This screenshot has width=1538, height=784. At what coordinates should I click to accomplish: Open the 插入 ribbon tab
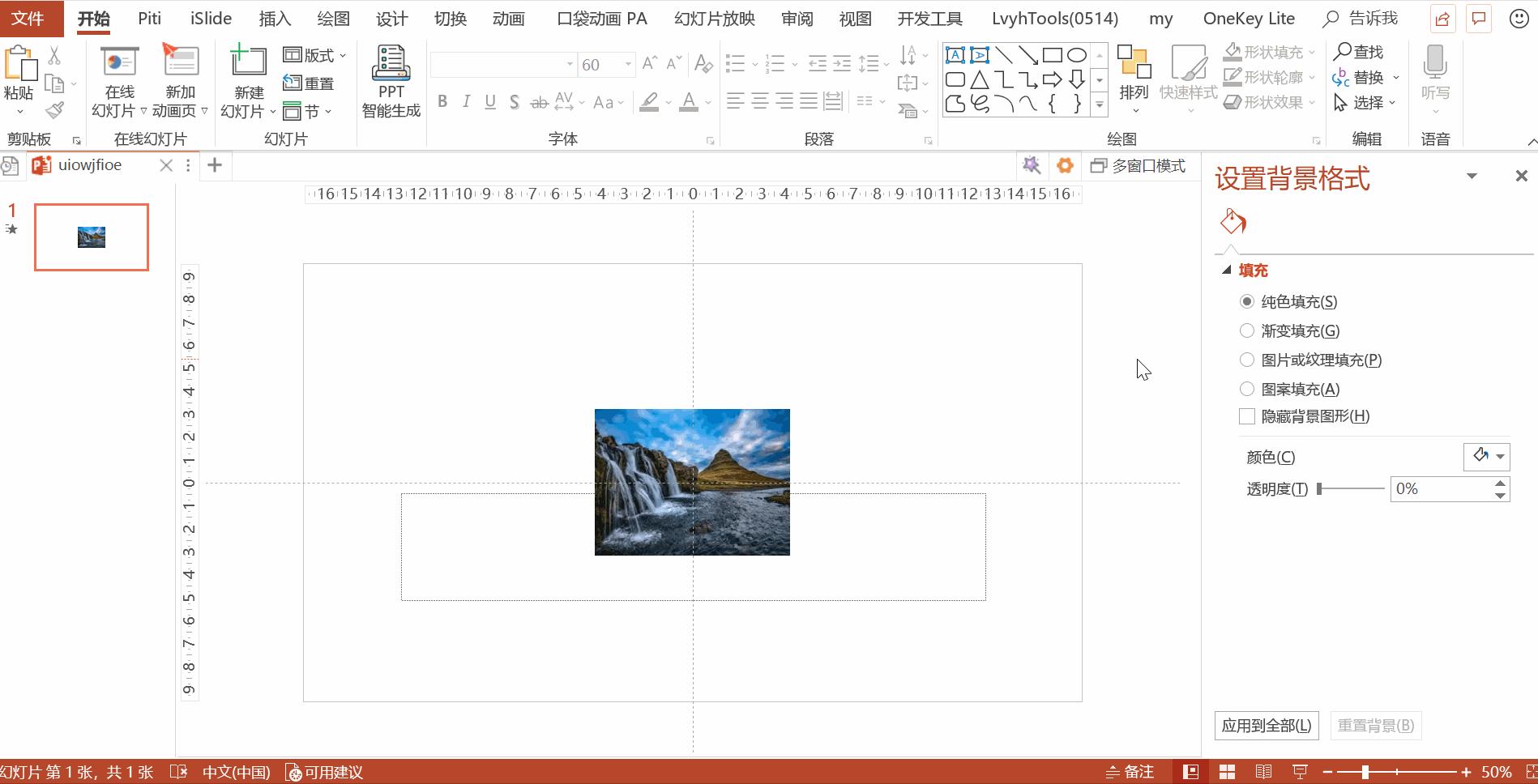coord(275,19)
